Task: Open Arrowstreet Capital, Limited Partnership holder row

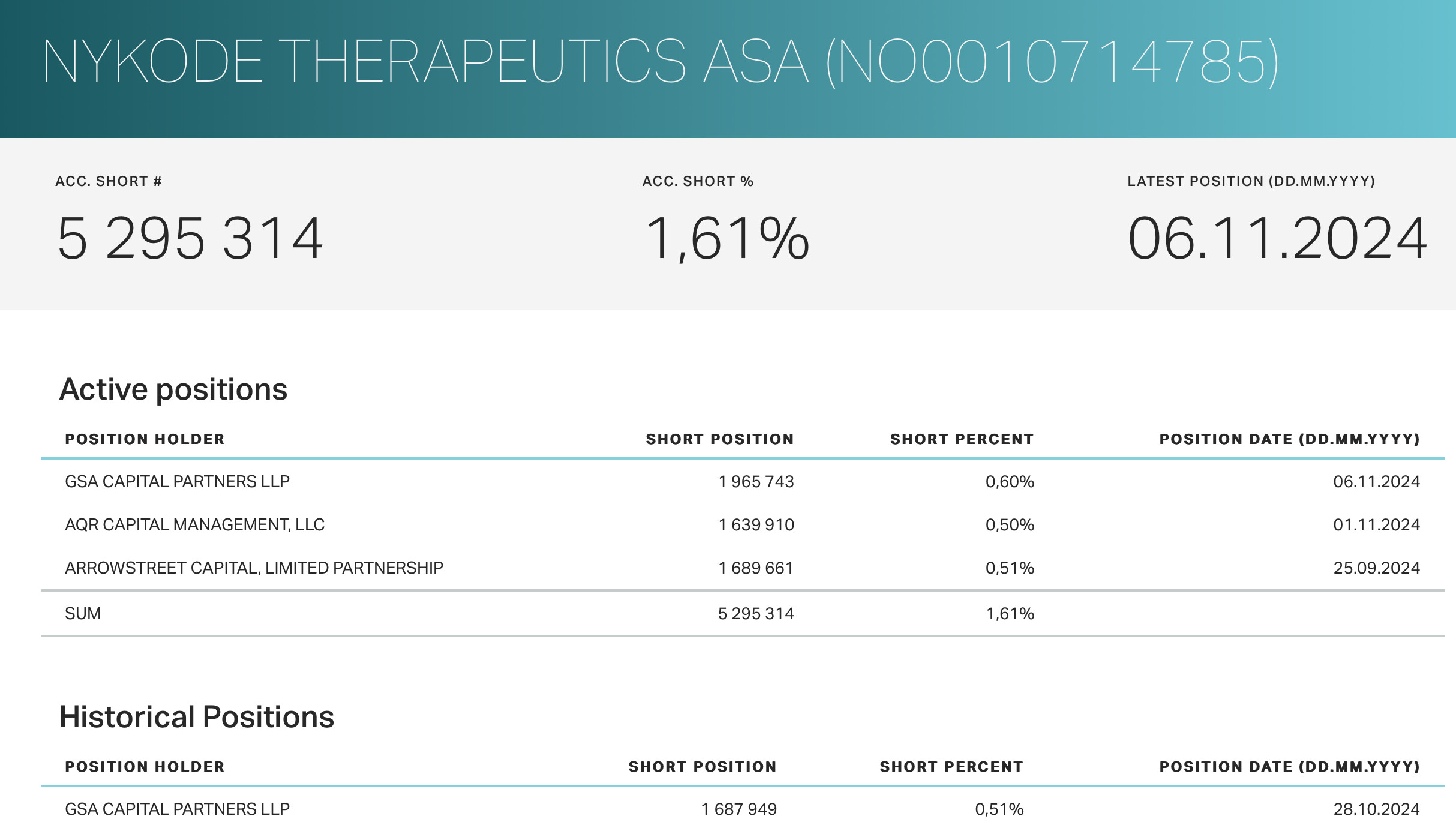Action: pos(254,568)
